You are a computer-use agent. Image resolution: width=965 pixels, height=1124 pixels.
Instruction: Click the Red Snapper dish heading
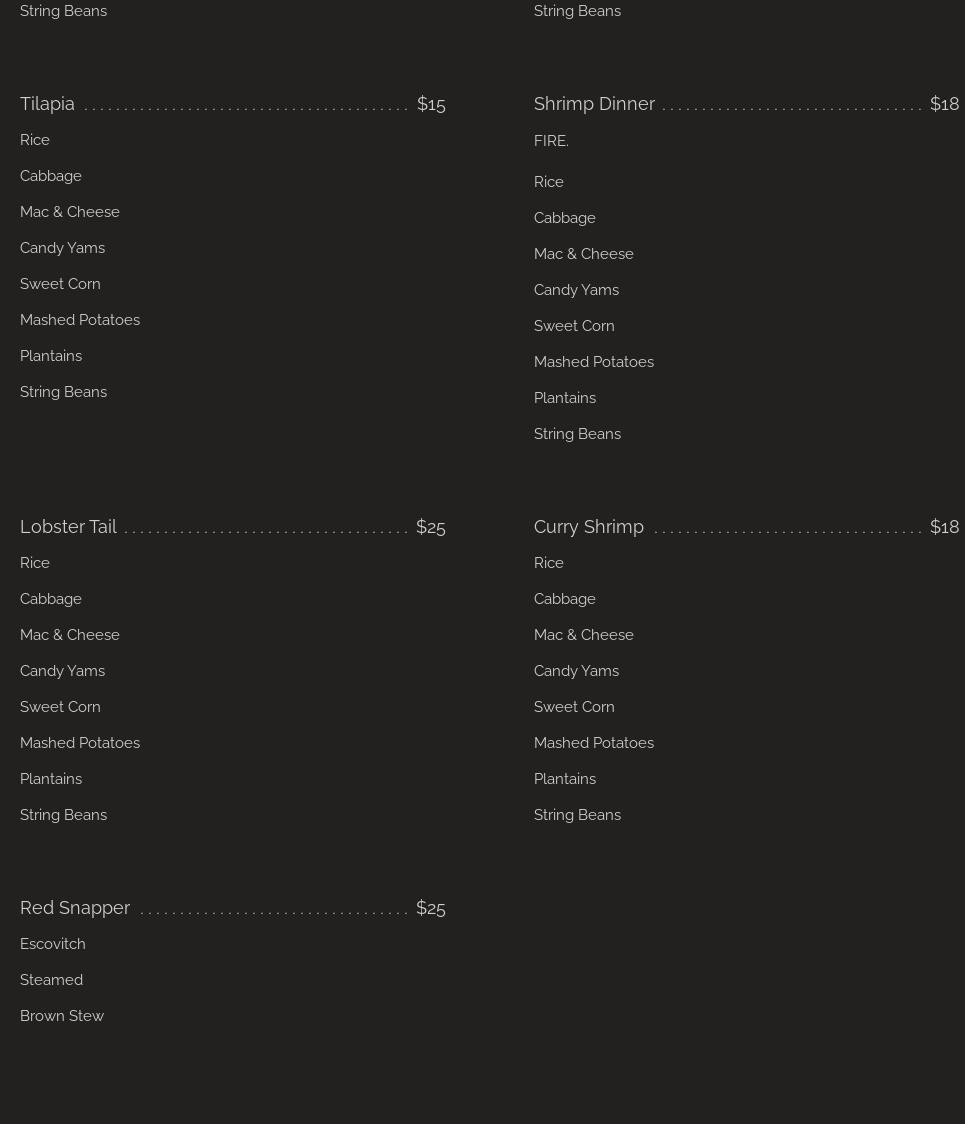75,908
